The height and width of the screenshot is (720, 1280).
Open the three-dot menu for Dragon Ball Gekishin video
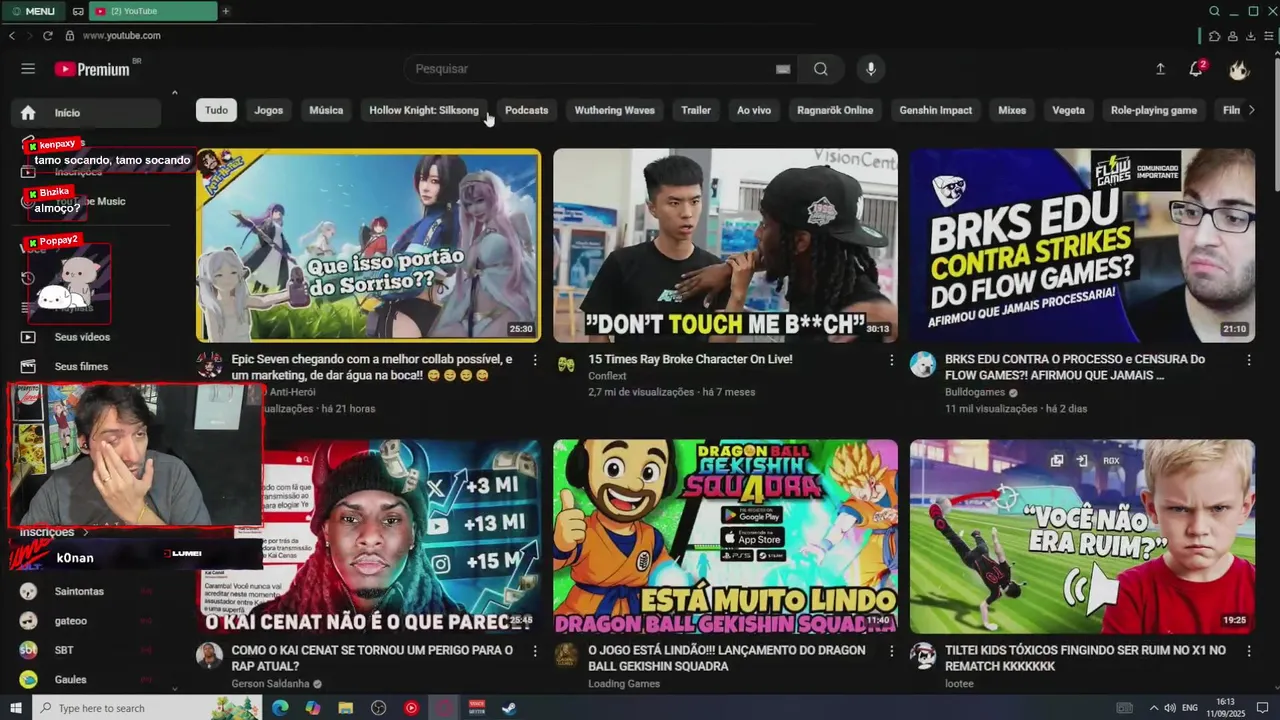point(892,651)
